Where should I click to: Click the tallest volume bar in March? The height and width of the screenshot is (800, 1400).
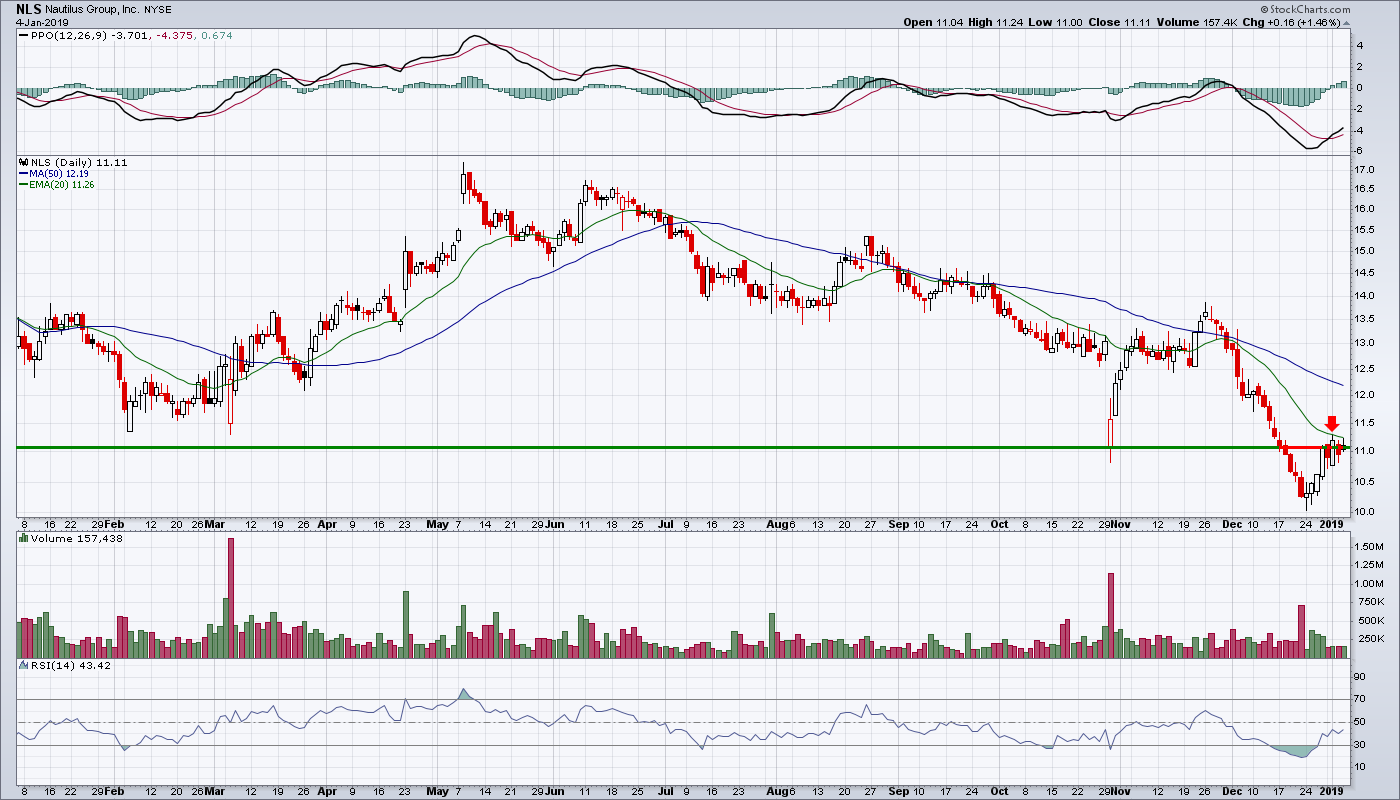(x=231, y=598)
